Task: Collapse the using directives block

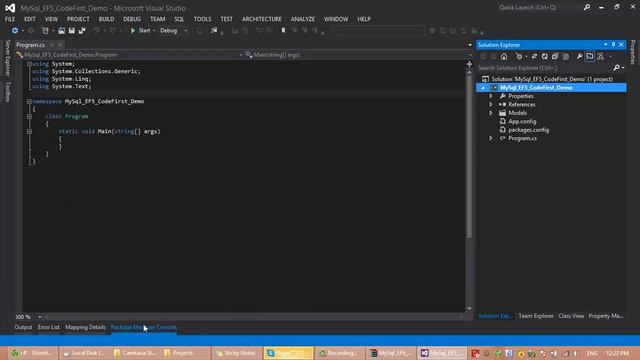Action: (29, 64)
